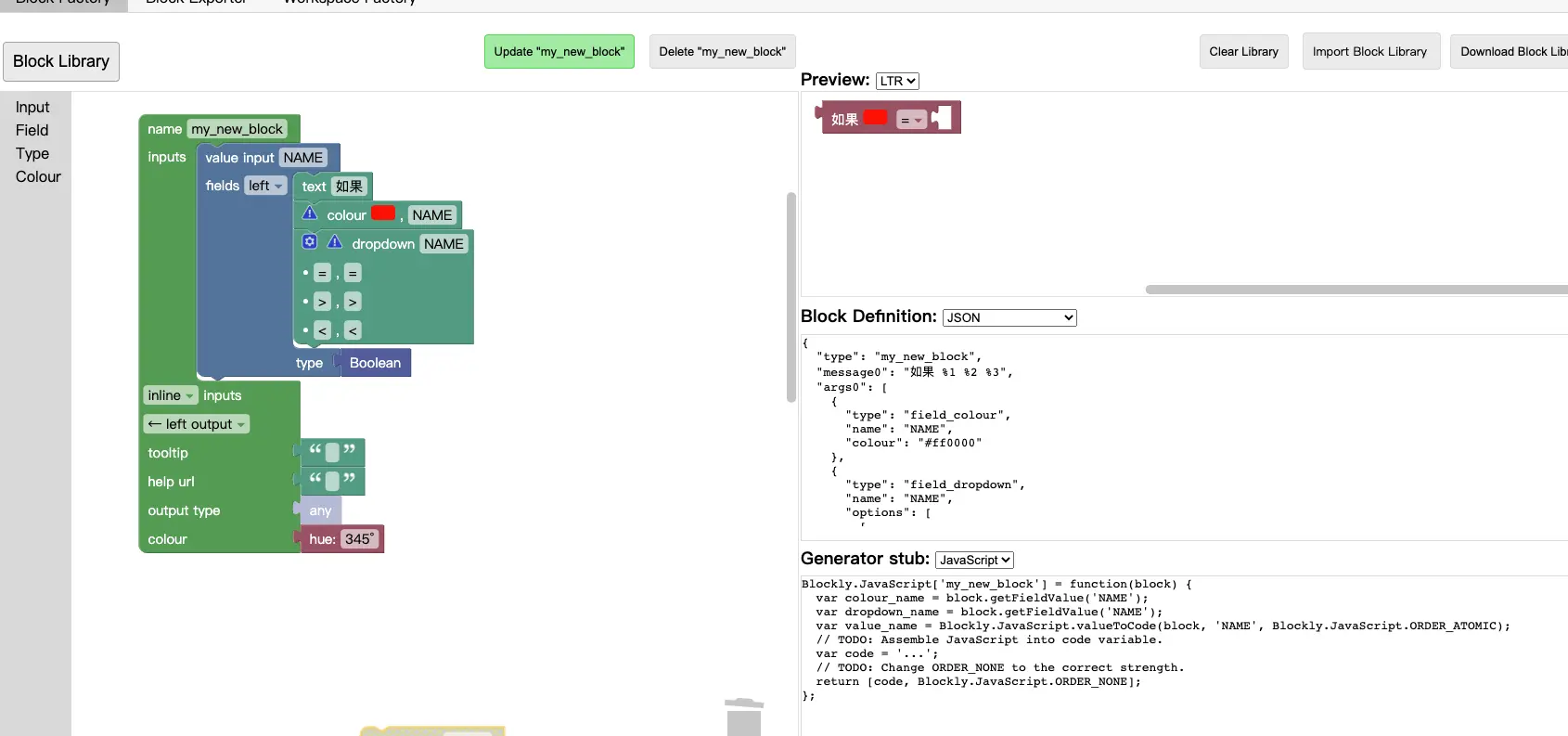Open the JavaScript generator stub language dropdown

tap(974, 560)
